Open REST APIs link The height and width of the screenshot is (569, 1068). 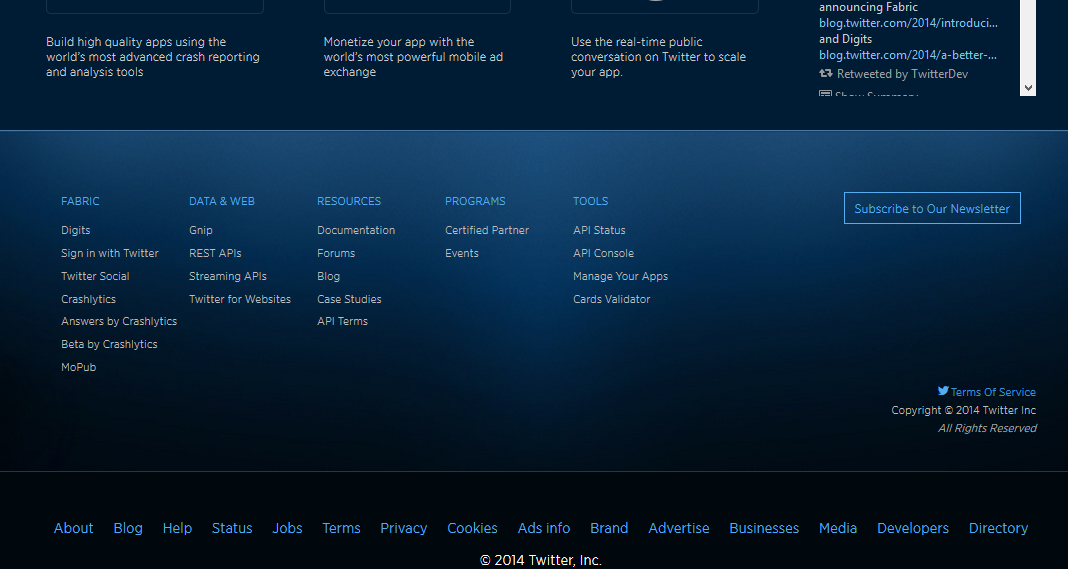coord(215,253)
